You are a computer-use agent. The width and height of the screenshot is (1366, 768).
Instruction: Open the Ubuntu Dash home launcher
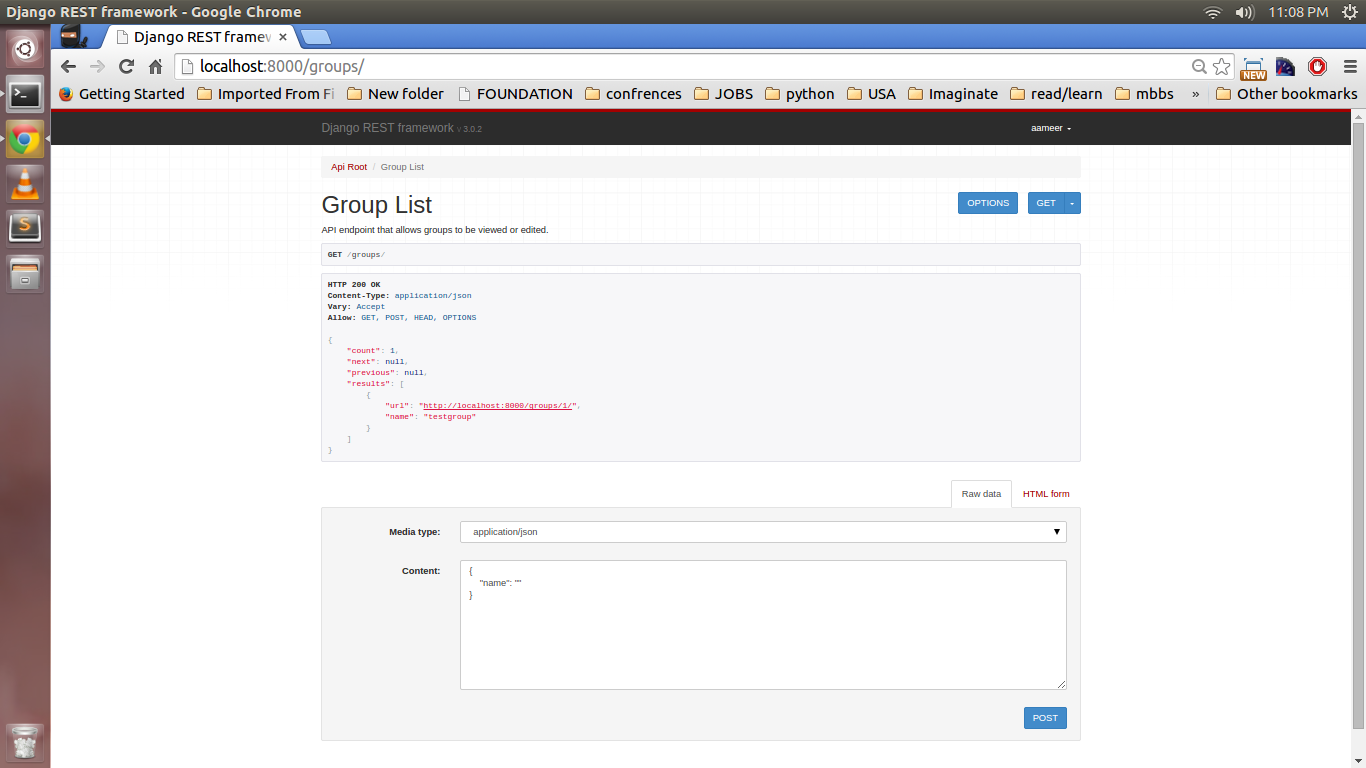(x=25, y=49)
